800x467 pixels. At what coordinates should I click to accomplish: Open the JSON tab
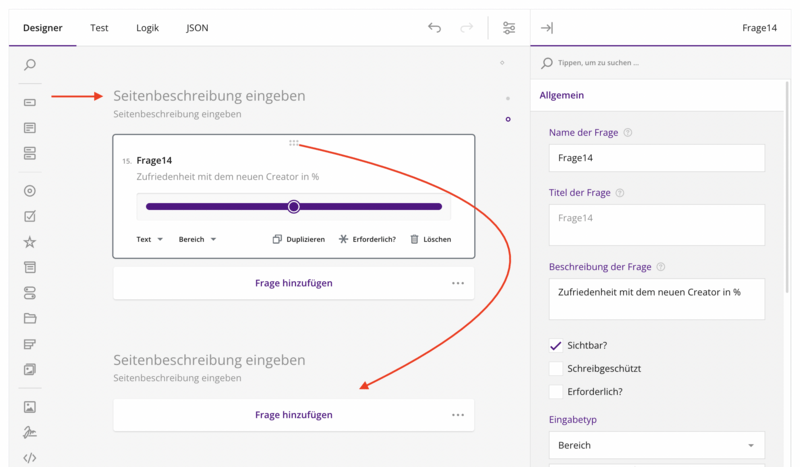(197, 28)
